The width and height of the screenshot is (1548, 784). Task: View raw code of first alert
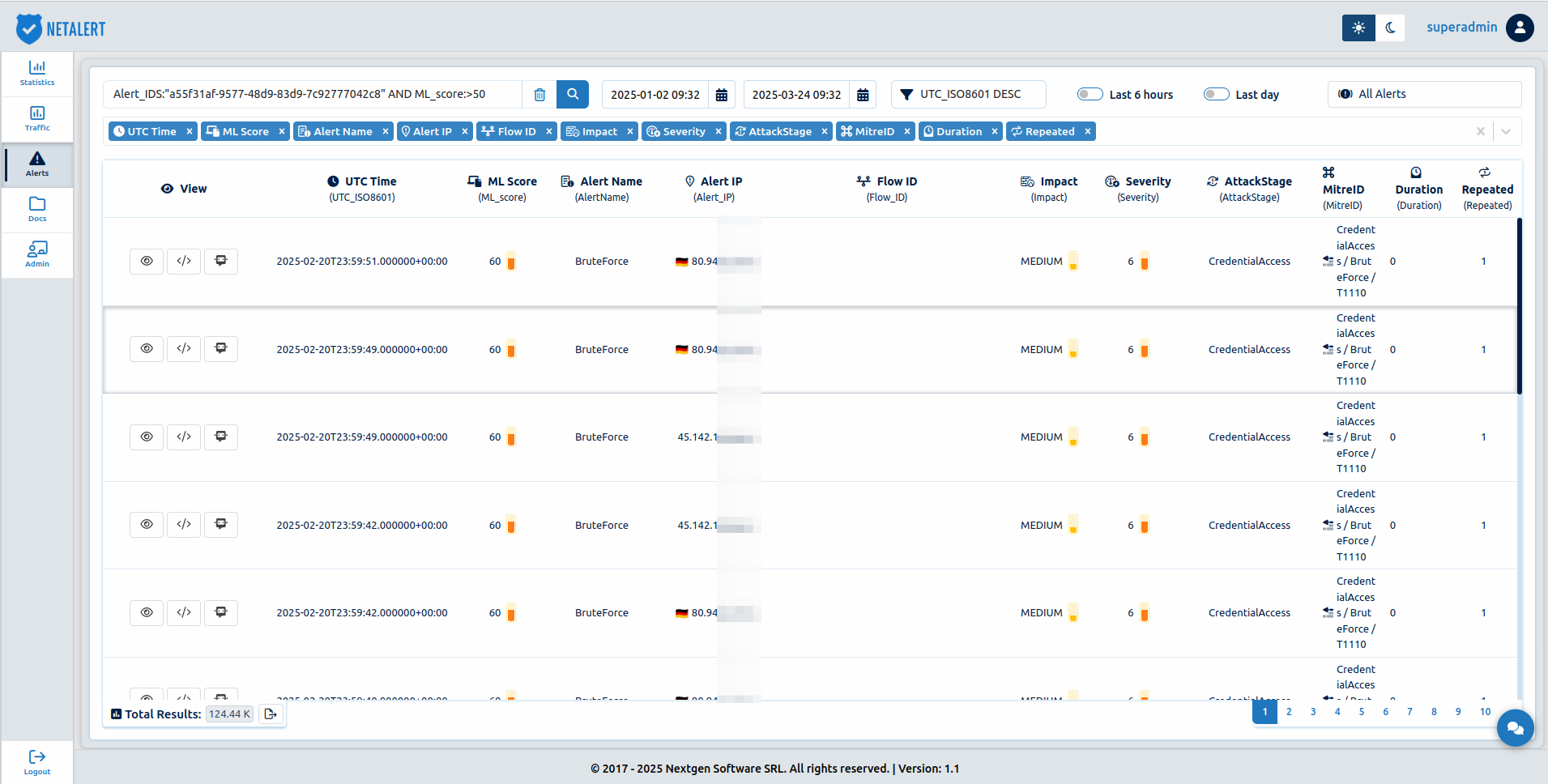(184, 262)
